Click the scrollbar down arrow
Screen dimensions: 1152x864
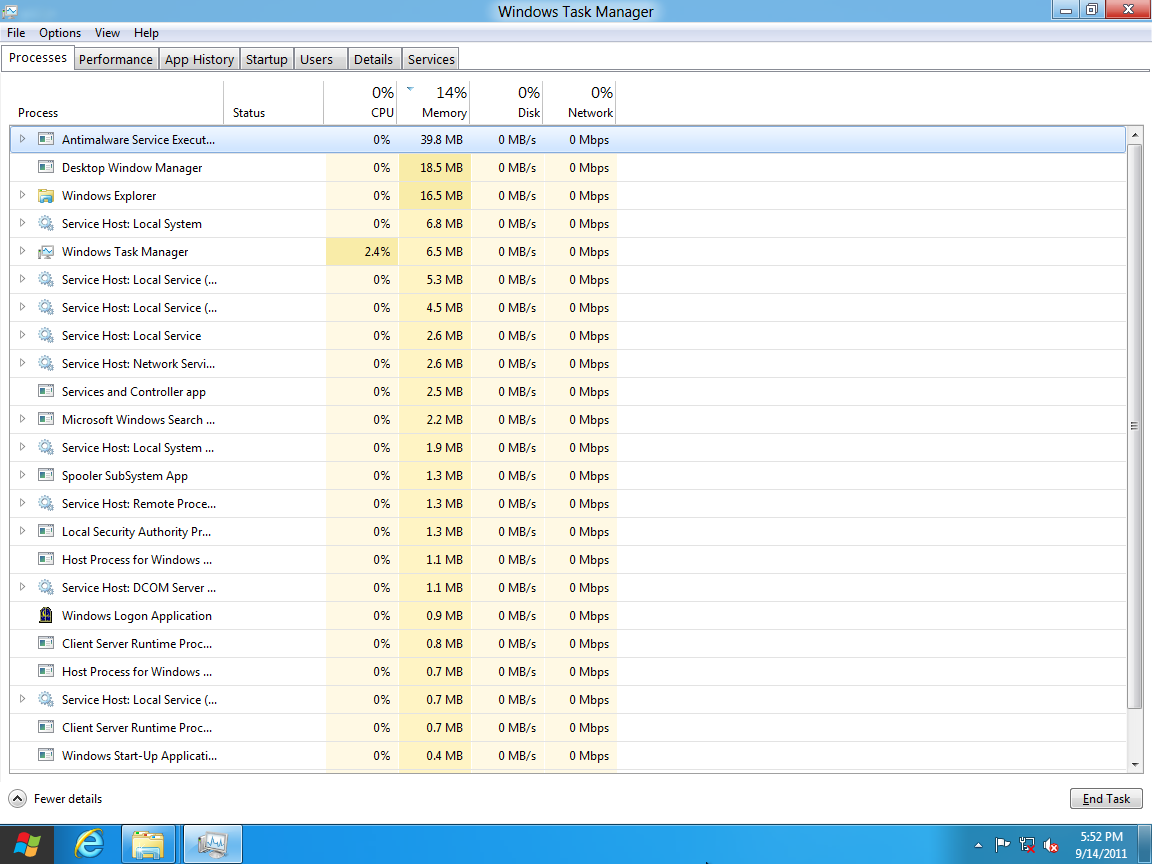tap(1134, 765)
